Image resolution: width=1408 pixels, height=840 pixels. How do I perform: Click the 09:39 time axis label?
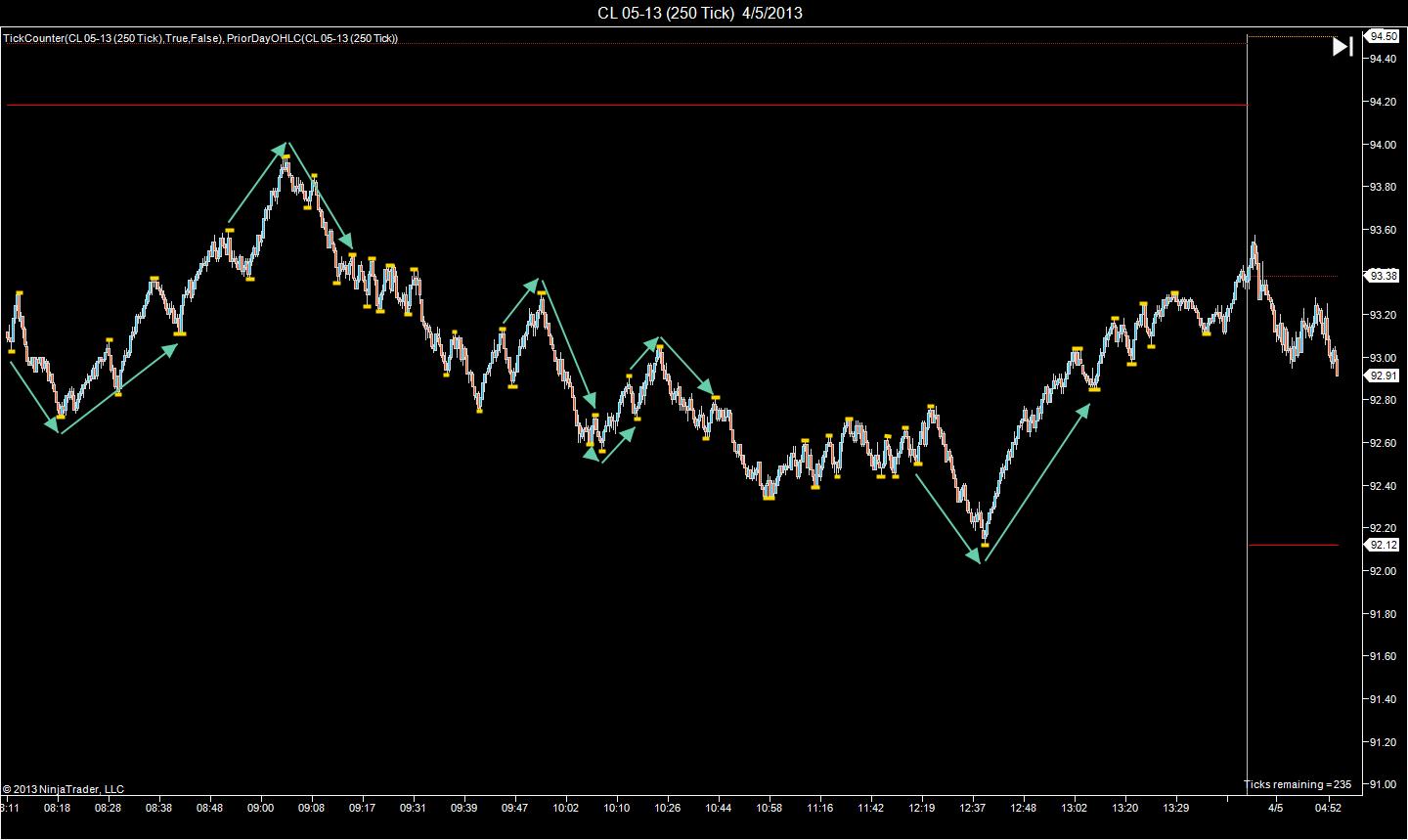click(x=463, y=809)
